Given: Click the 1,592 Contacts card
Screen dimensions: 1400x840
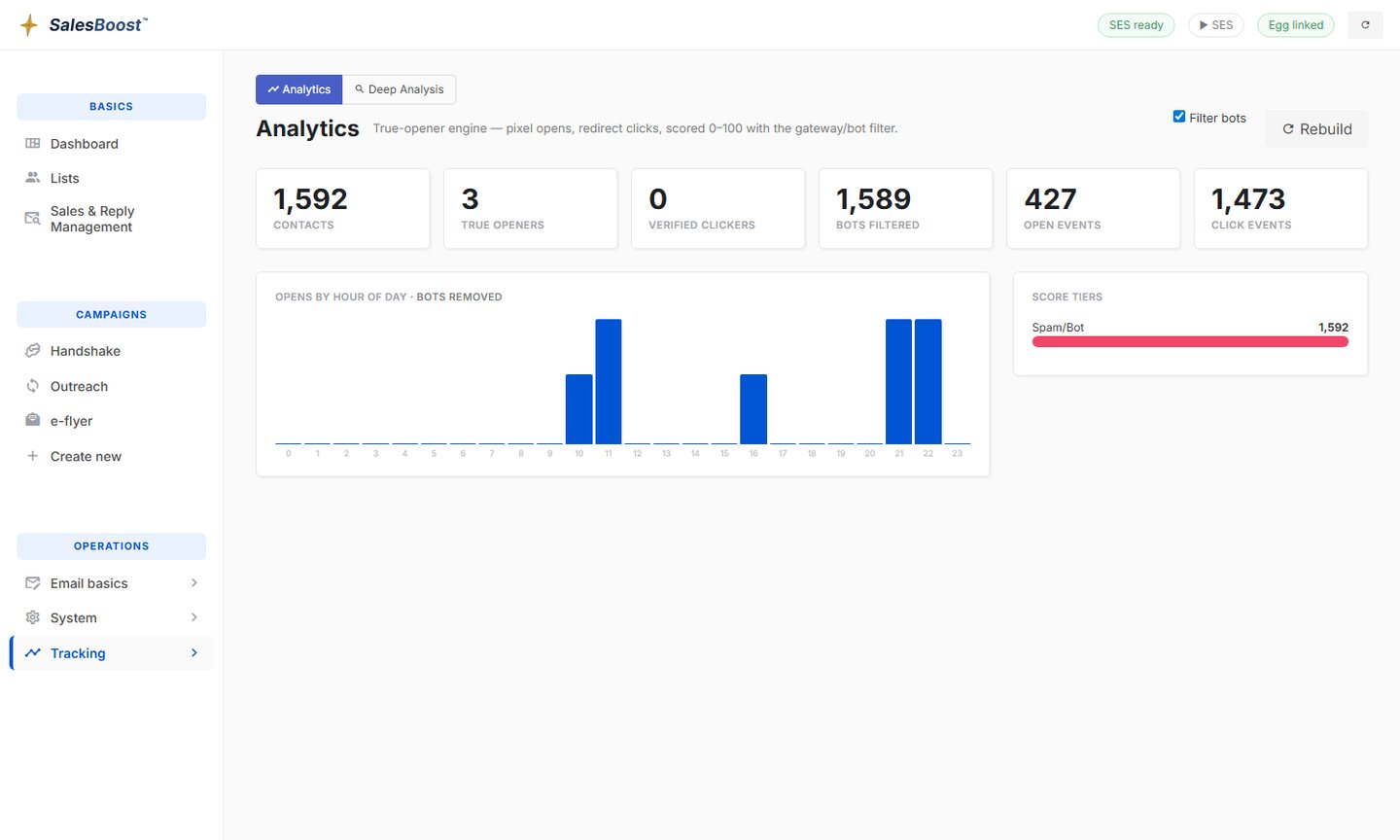Looking at the screenshot, I should [x=343, y=209].
